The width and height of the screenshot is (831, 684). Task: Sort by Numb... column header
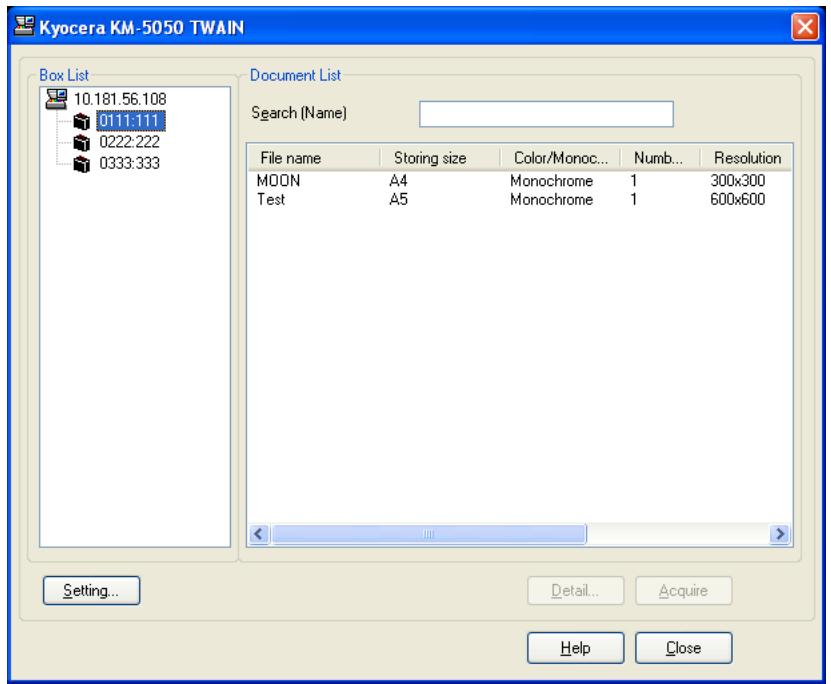click(x=660, y=158)
